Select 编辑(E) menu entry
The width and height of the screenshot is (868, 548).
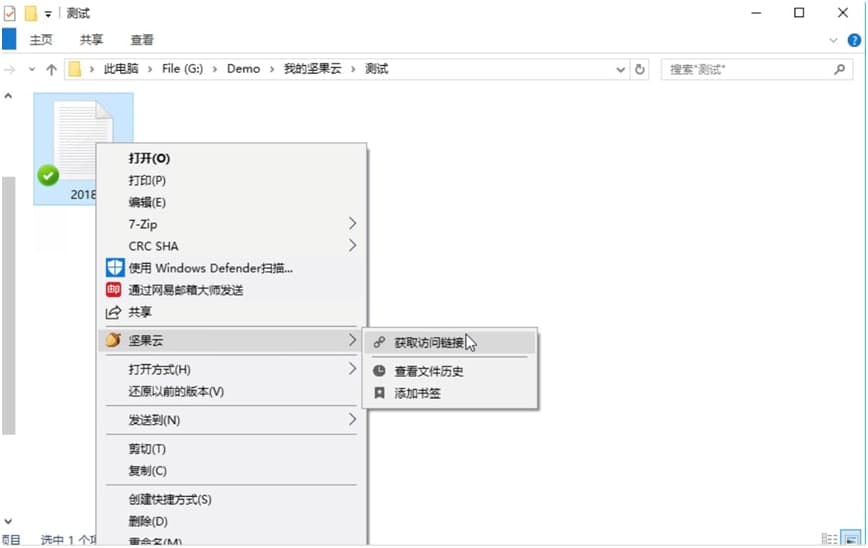pyautogui.click(x=231, y=202)
